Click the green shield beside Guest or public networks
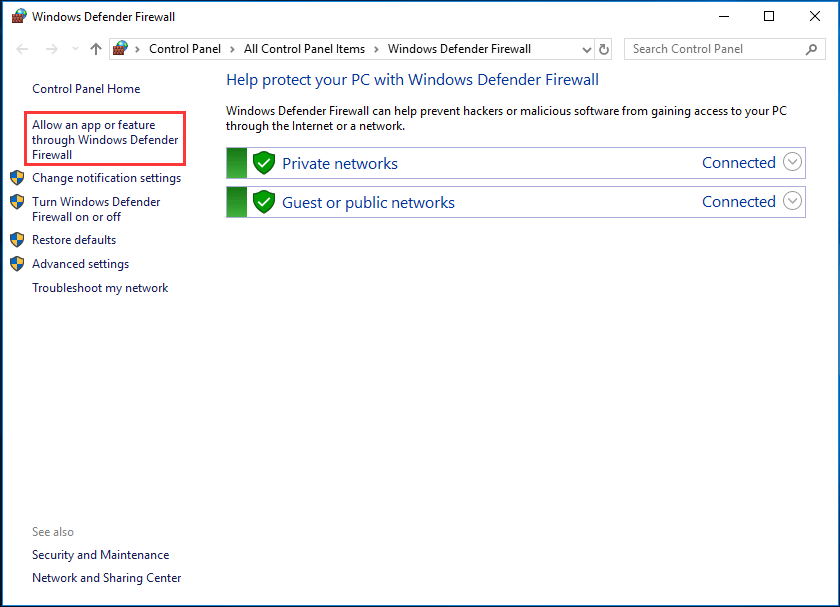 coord(262,201)
